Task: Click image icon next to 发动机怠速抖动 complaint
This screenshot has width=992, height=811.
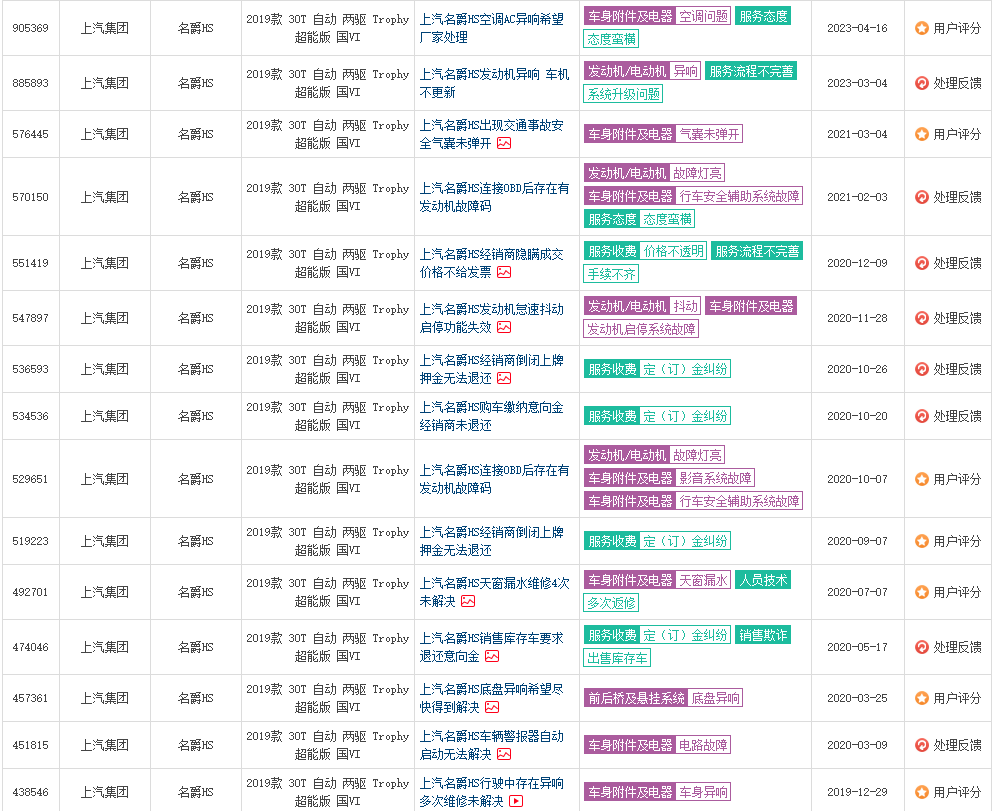Action: point(504,327)
